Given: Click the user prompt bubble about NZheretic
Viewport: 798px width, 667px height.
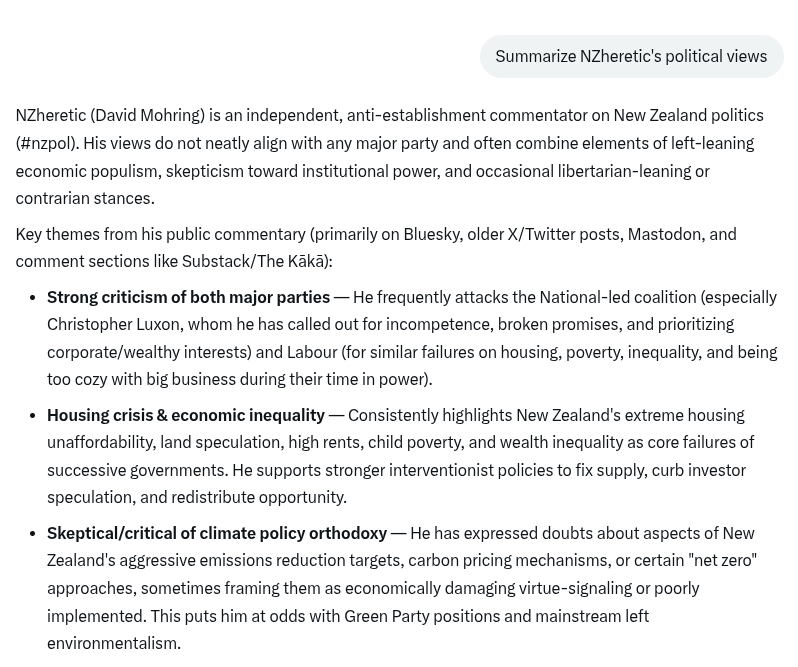Looking at the screenshot, I should coord(631,56).
